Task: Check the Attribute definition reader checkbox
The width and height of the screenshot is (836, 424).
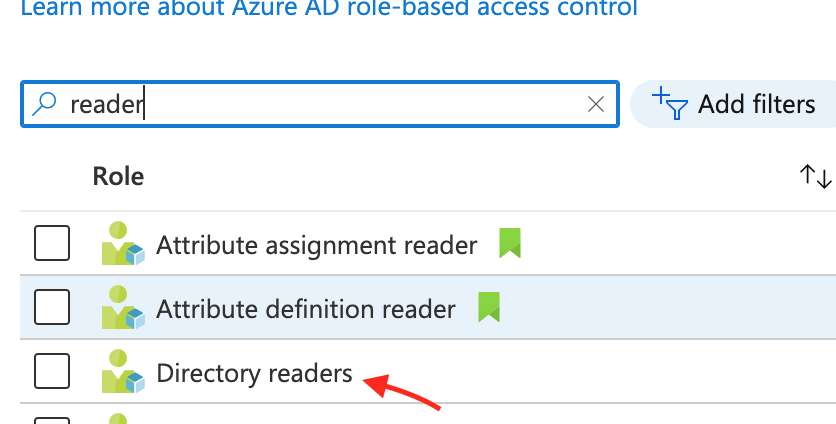Action: (52, 307)
